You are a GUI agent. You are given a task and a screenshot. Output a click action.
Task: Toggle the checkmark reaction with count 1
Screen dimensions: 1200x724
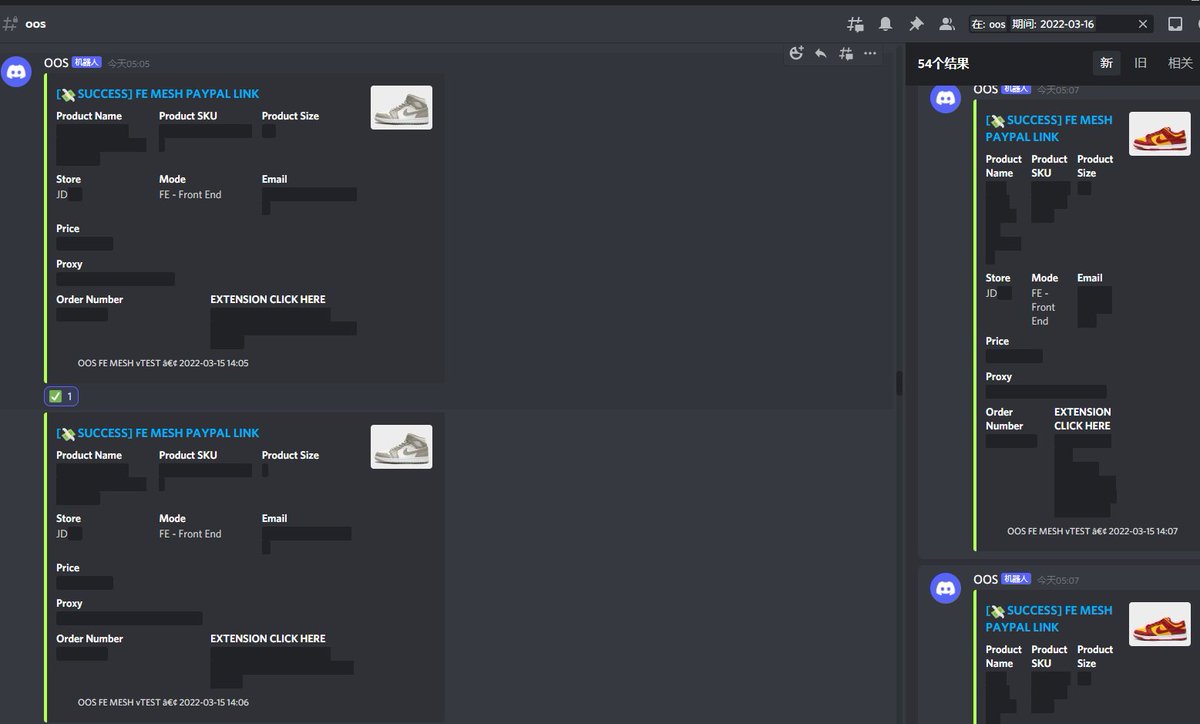[x=61, y=397]
